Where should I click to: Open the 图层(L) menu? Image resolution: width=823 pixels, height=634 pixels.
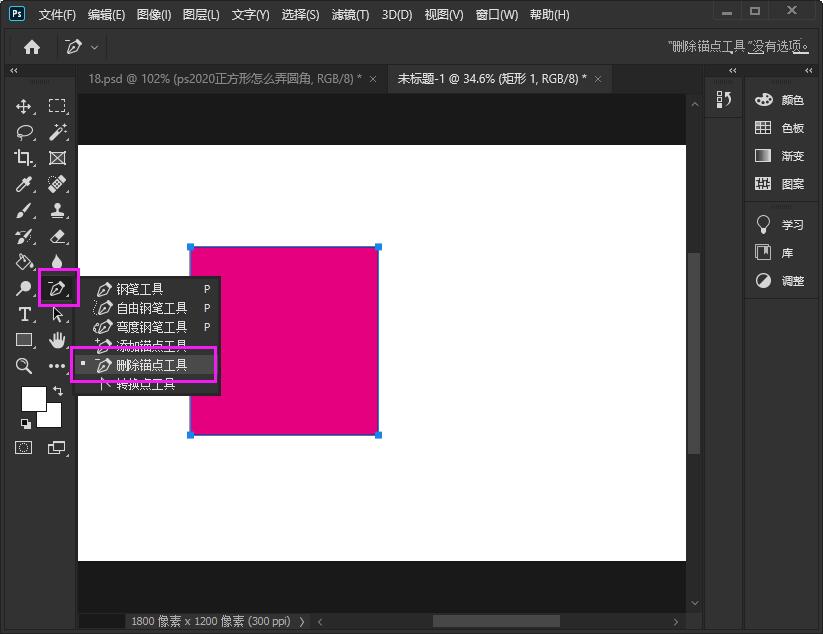201,15
